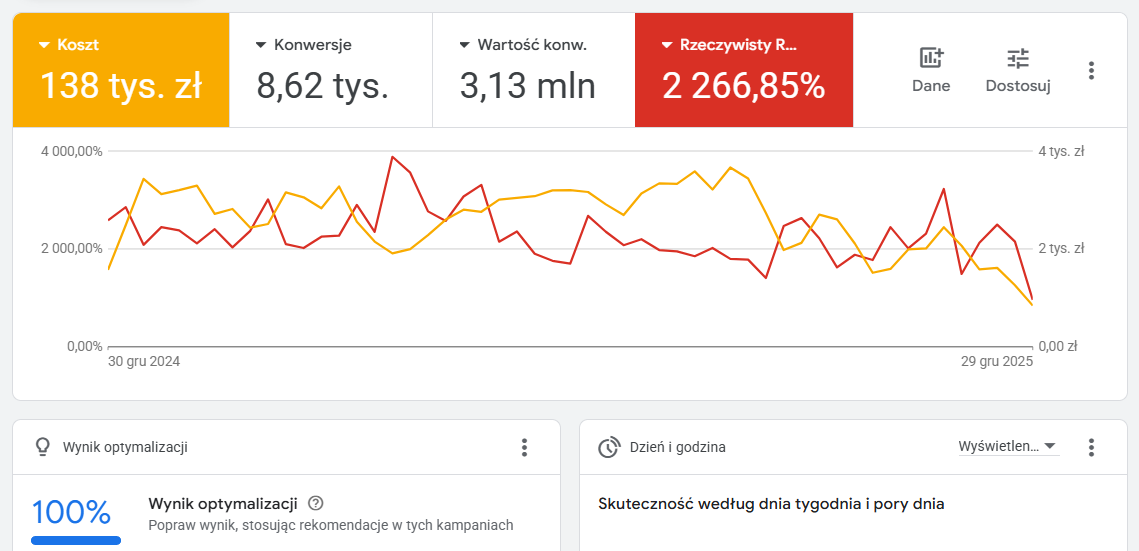This screenshot has height=551, width=1139.
Task: Open the scorecard three-dot overflow menu
Action: [1090, 70]
